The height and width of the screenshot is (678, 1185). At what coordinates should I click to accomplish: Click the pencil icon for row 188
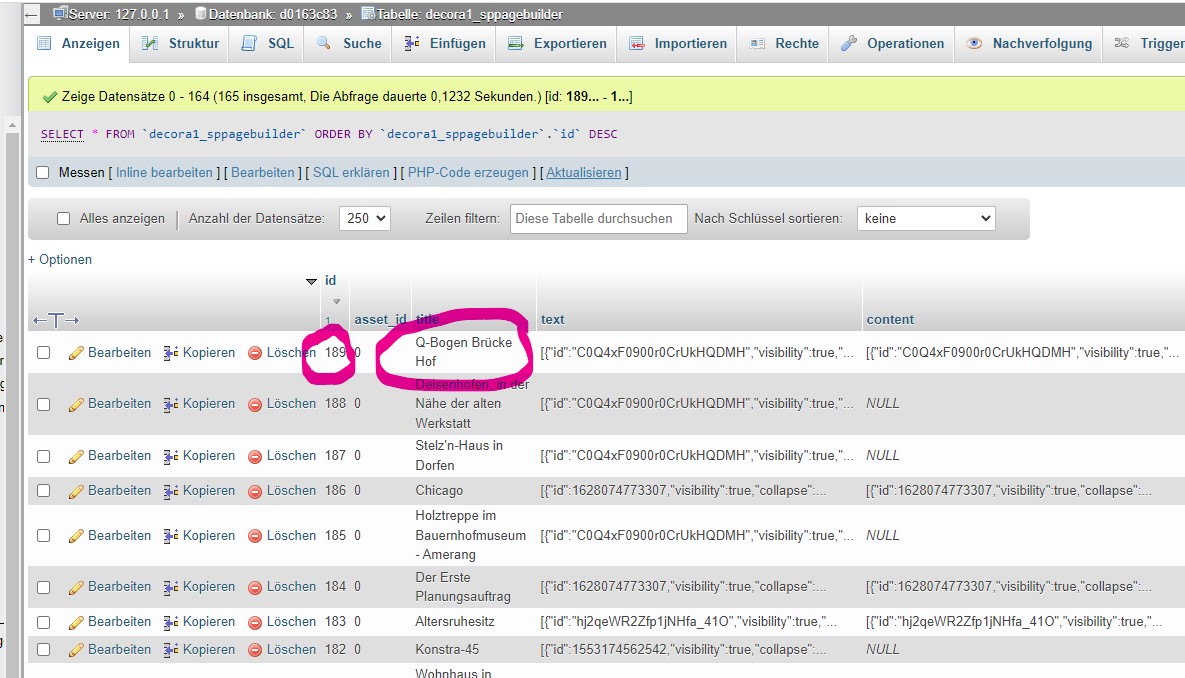click(76, 404)
